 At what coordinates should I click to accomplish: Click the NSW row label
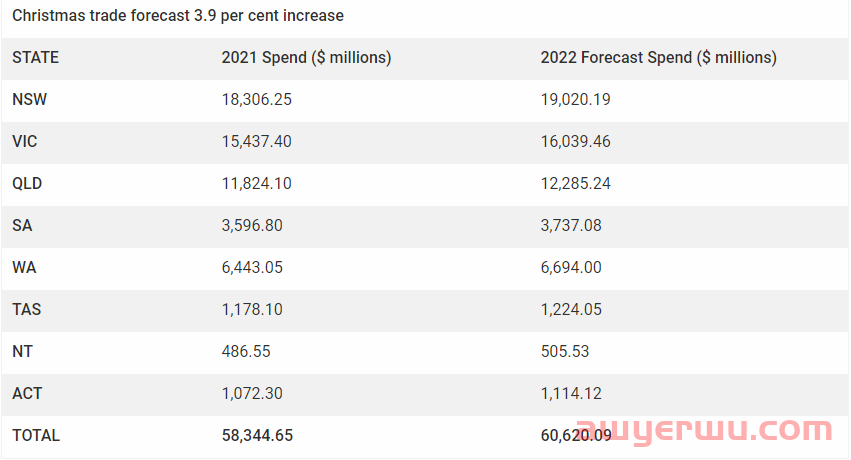tap(29, 99)
